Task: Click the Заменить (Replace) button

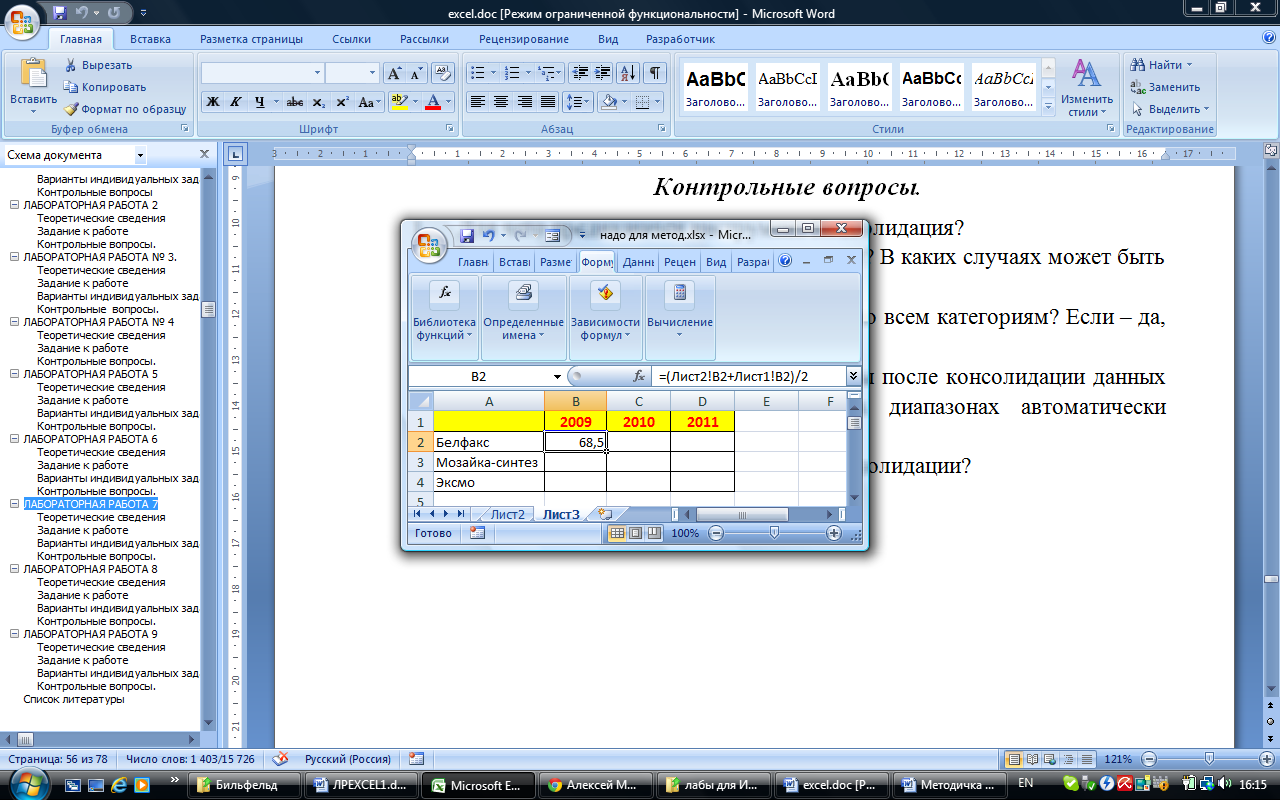Action: click(1165, 87)
